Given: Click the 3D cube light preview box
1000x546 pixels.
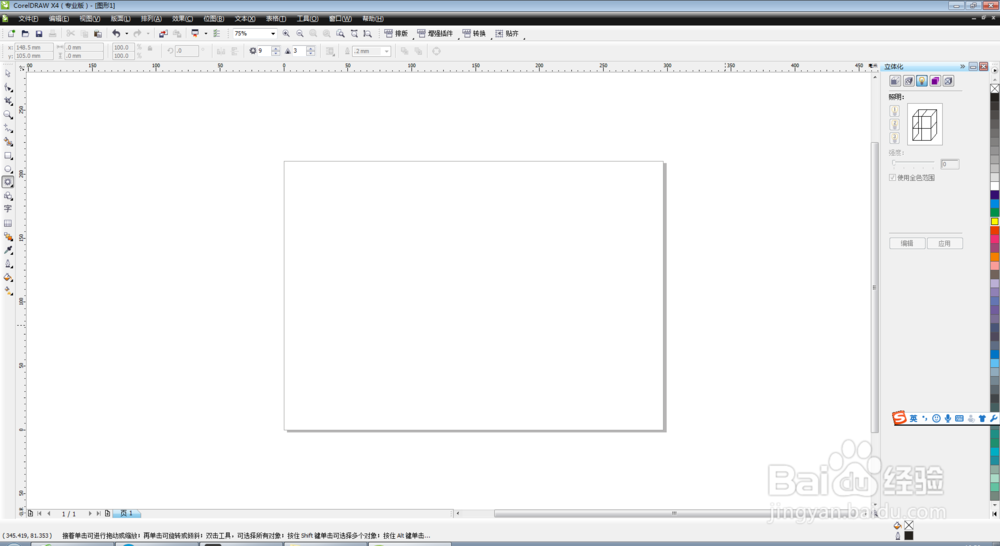Looking at the screenshot, I should click(925, 124).
